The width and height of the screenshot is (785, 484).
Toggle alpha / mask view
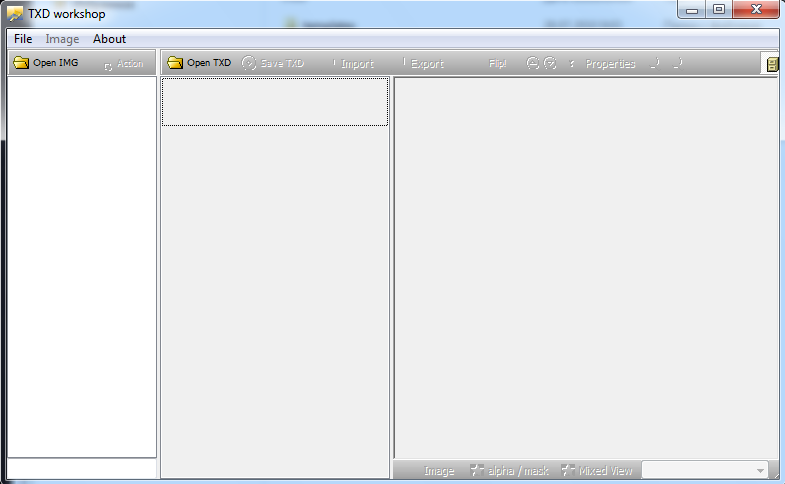510,470
